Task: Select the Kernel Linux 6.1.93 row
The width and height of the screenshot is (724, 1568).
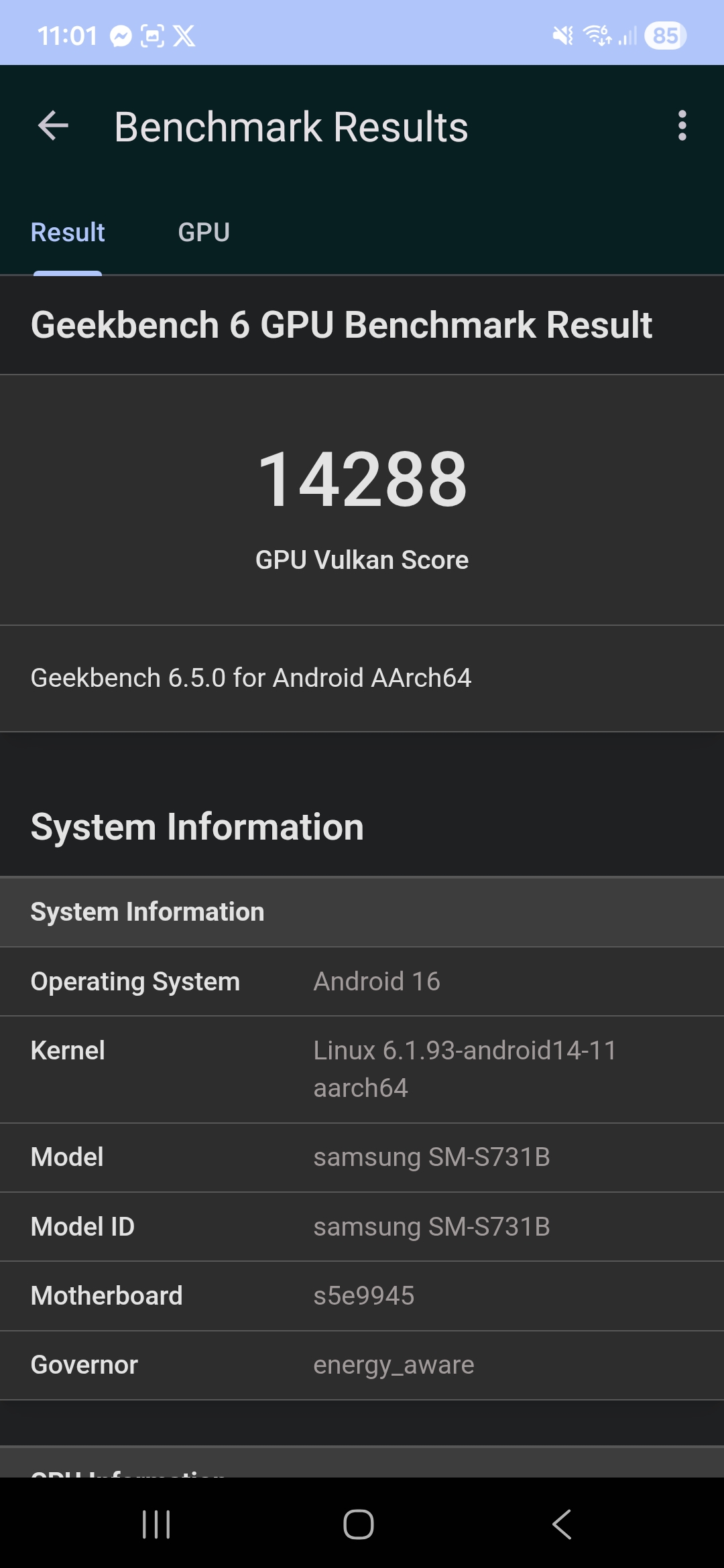Action: (x=362, y=1069)
